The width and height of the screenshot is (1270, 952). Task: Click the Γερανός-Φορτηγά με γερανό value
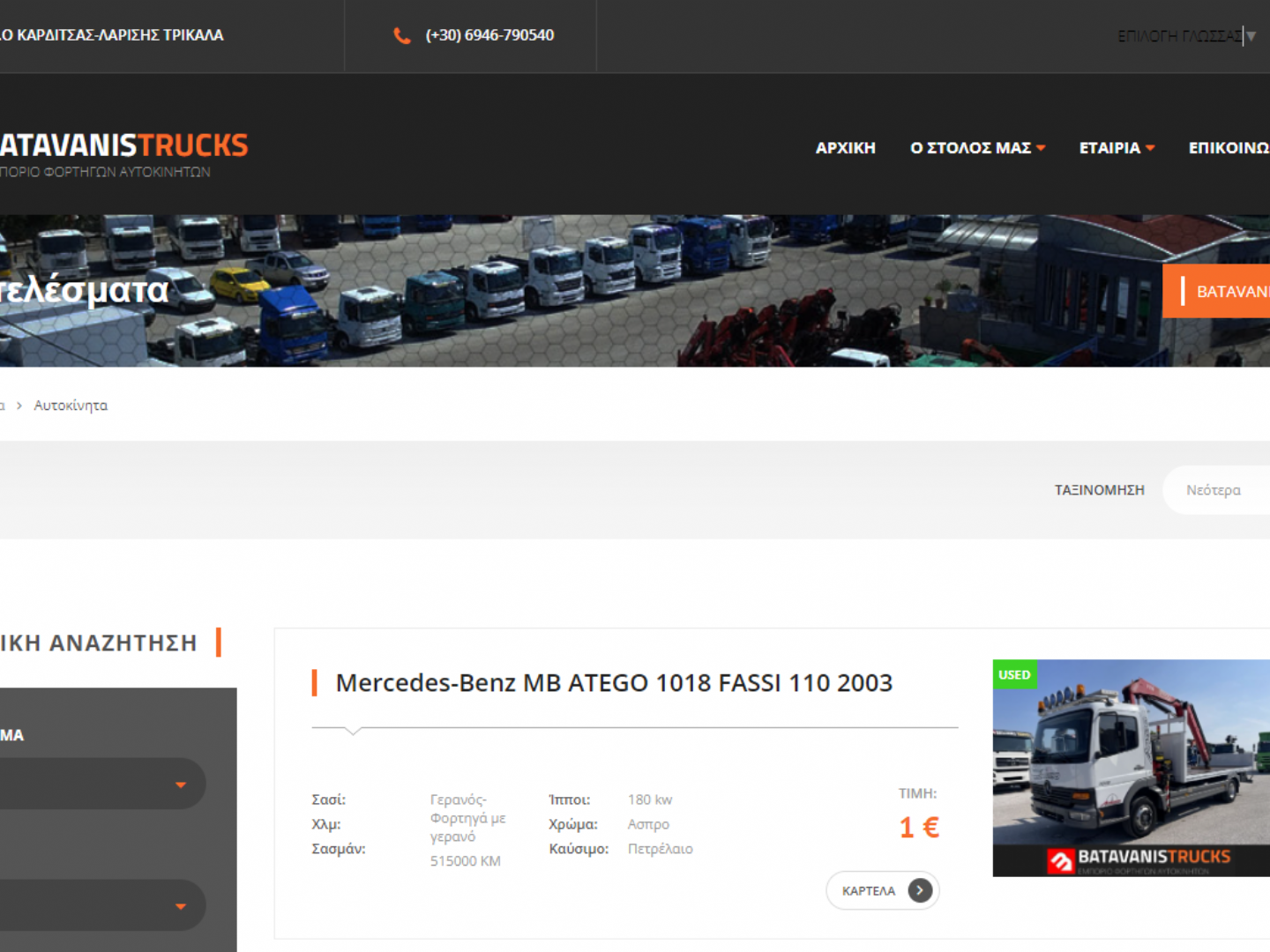(x=467, y=818)
